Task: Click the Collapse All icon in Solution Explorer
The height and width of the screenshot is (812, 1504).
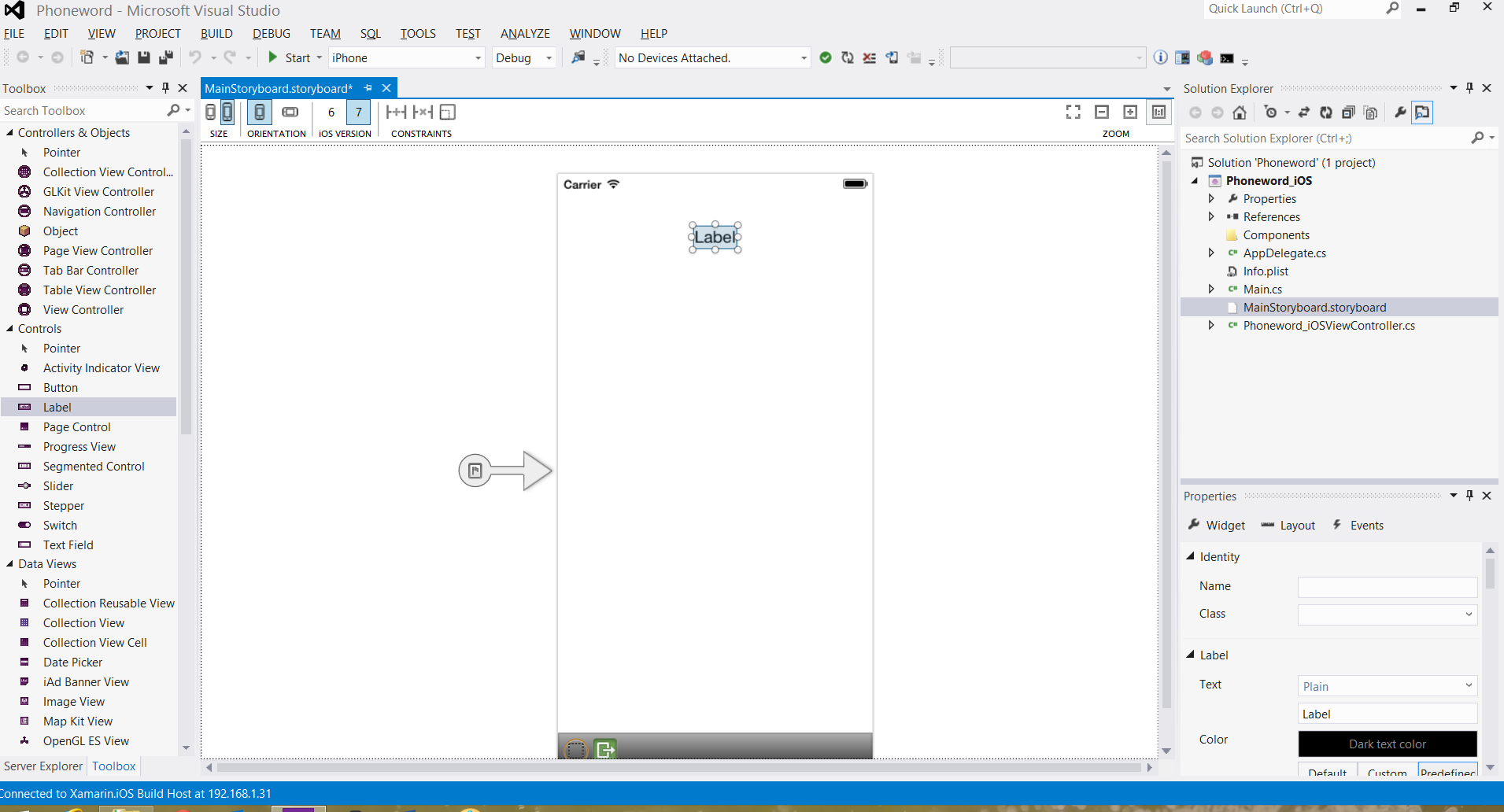Action: click(1348, 113)
